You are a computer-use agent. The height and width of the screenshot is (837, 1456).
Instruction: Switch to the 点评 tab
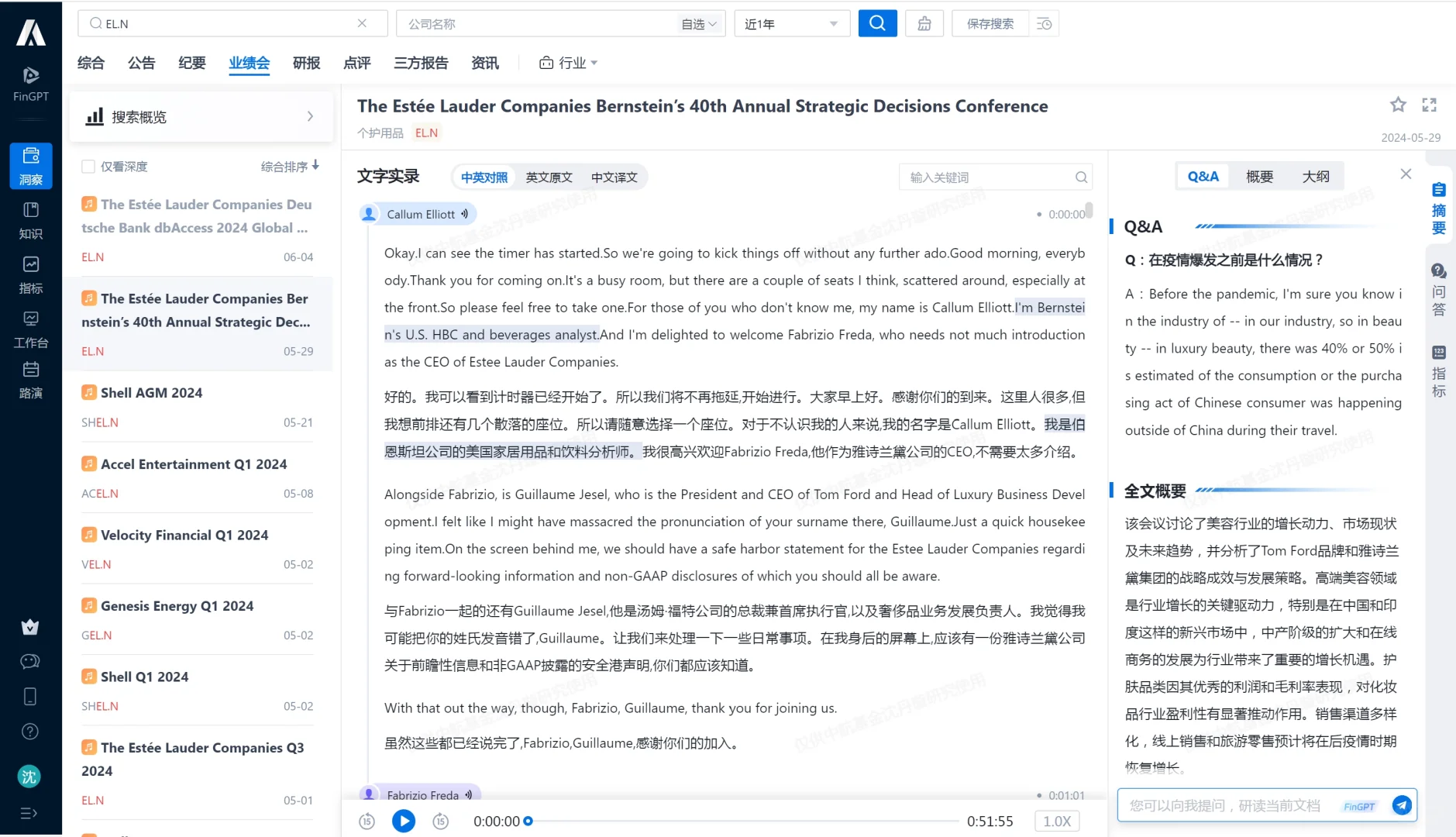tap(357, 63)
